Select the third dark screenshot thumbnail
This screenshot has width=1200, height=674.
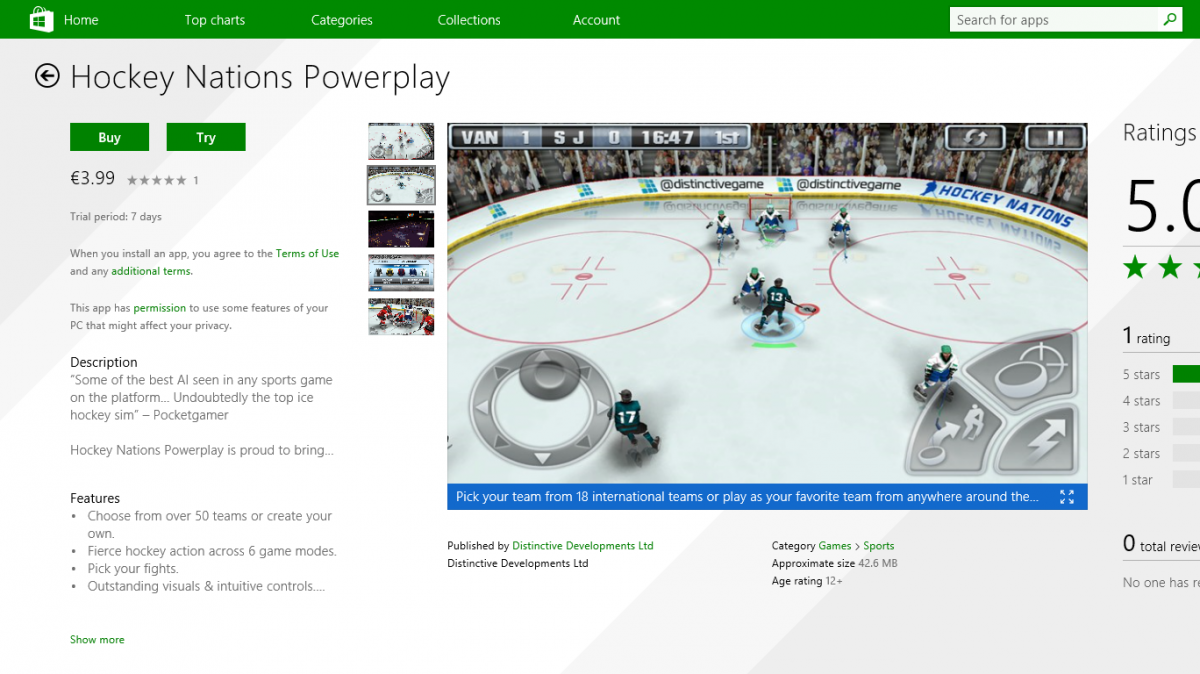[401, 229]
